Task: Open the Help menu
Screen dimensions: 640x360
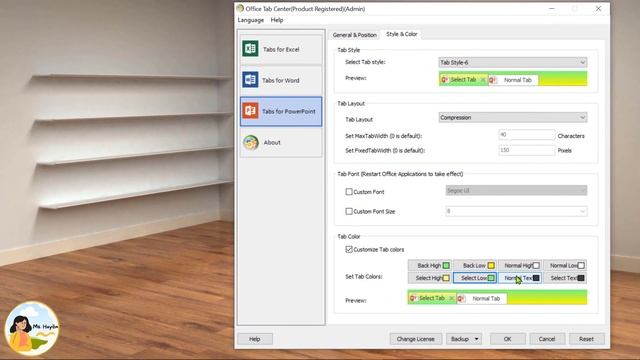Action: (x=277, y=20)
